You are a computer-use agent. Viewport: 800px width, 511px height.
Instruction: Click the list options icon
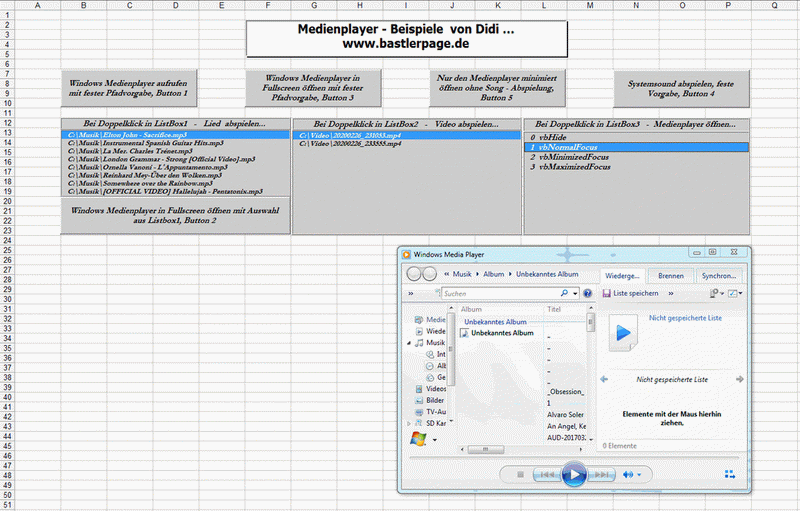point(714,293)
